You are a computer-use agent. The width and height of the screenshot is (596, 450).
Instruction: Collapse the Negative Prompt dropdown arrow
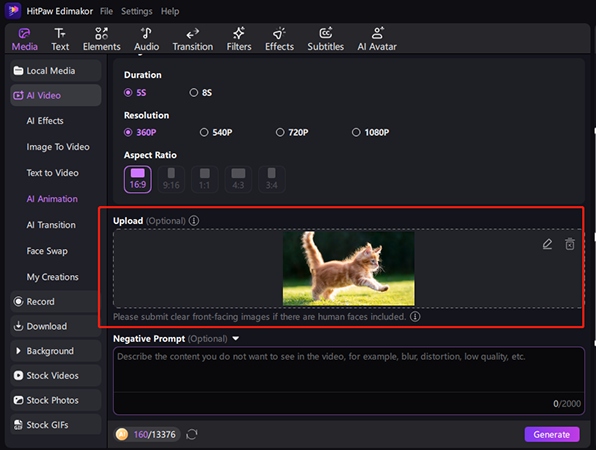236,338
